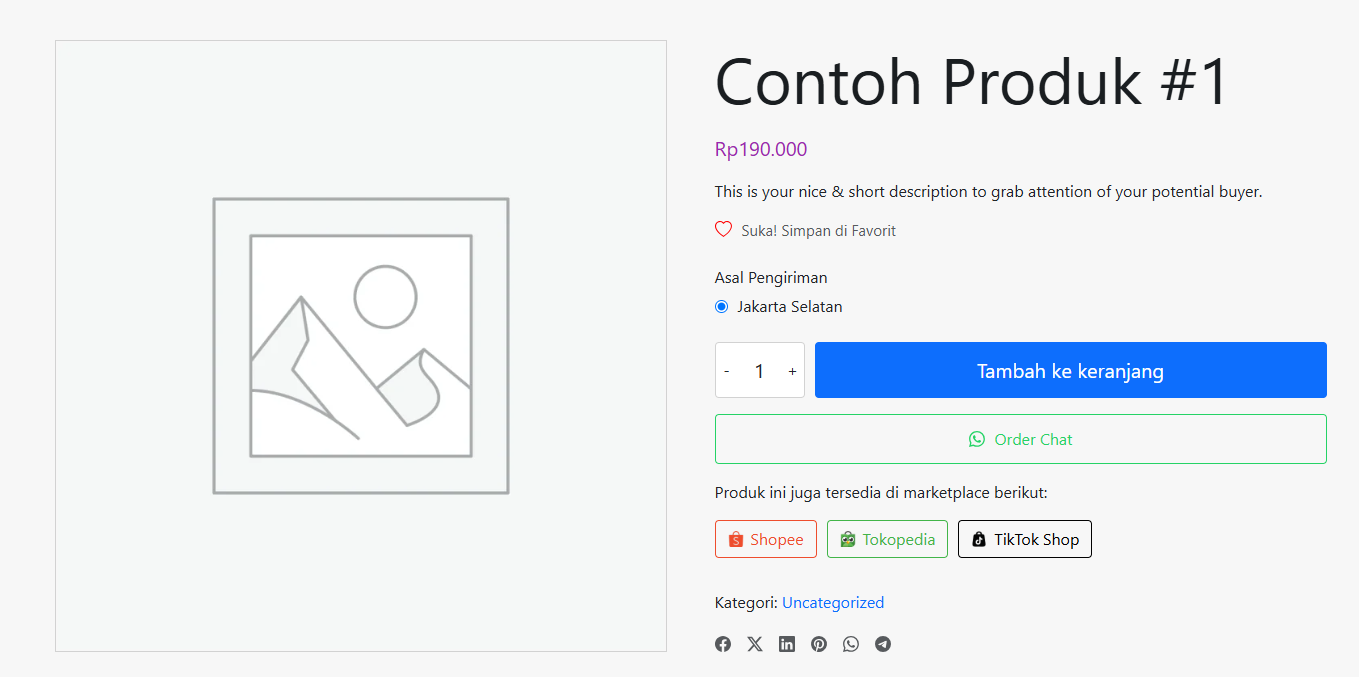
Task: Open the Order Chat button
Action: click(x=1021, y=439)
